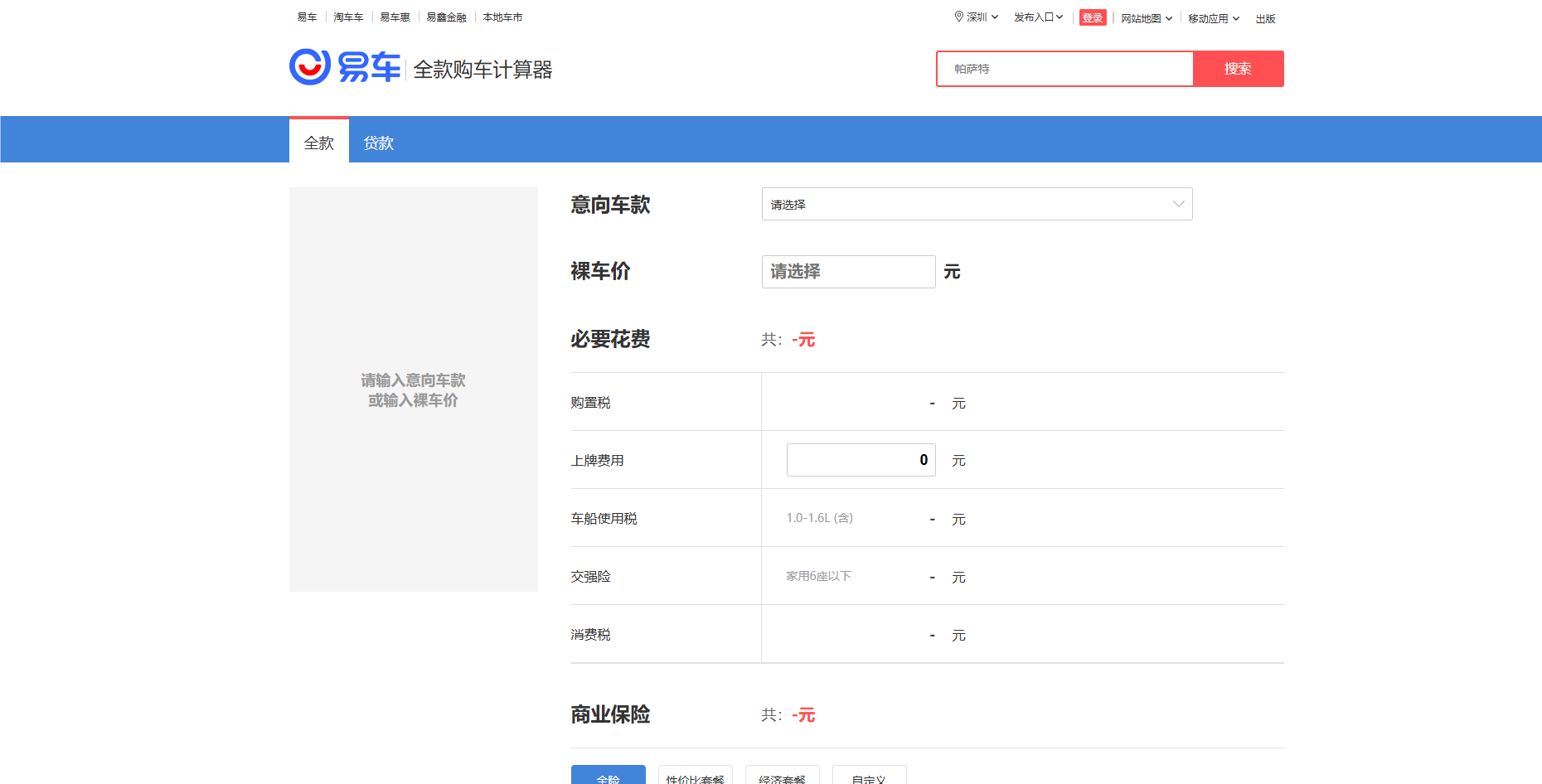1542x784 pixels.
Task: Switch to the 自定义 insurance option
Action: coord(869,777)
